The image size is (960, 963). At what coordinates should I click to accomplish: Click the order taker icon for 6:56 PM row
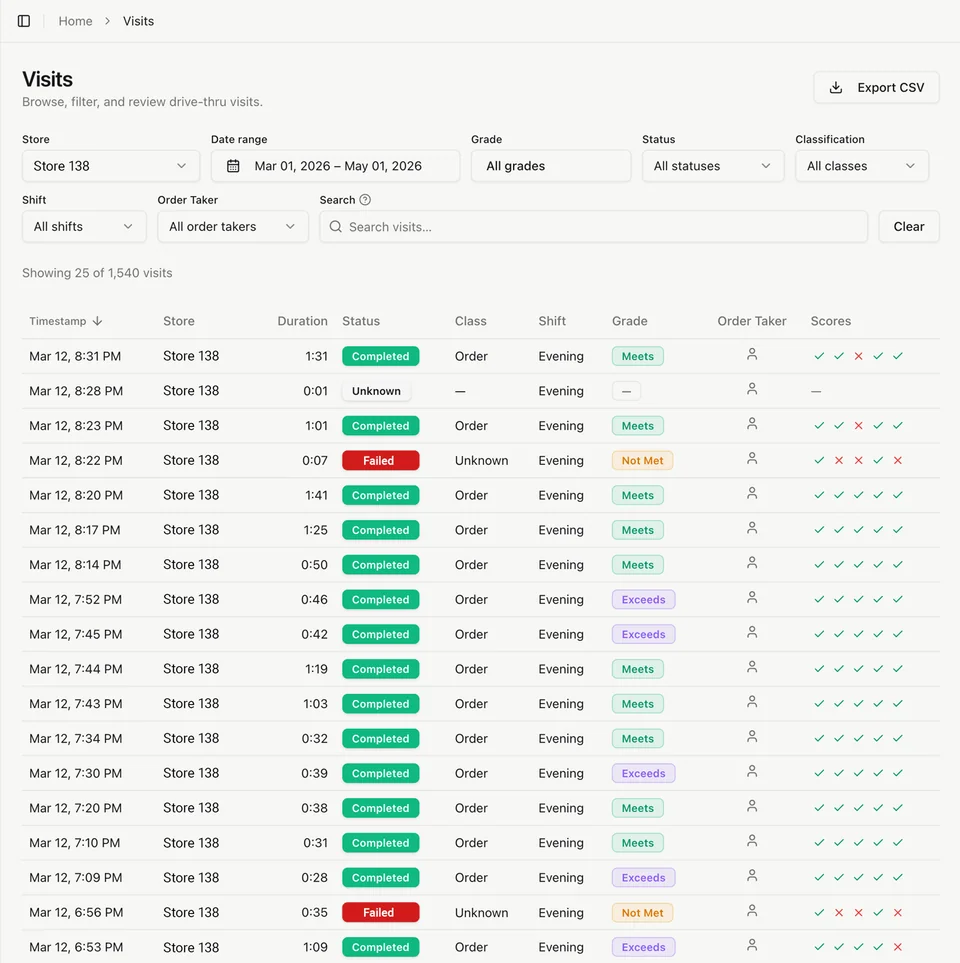[x=752, y=911]
